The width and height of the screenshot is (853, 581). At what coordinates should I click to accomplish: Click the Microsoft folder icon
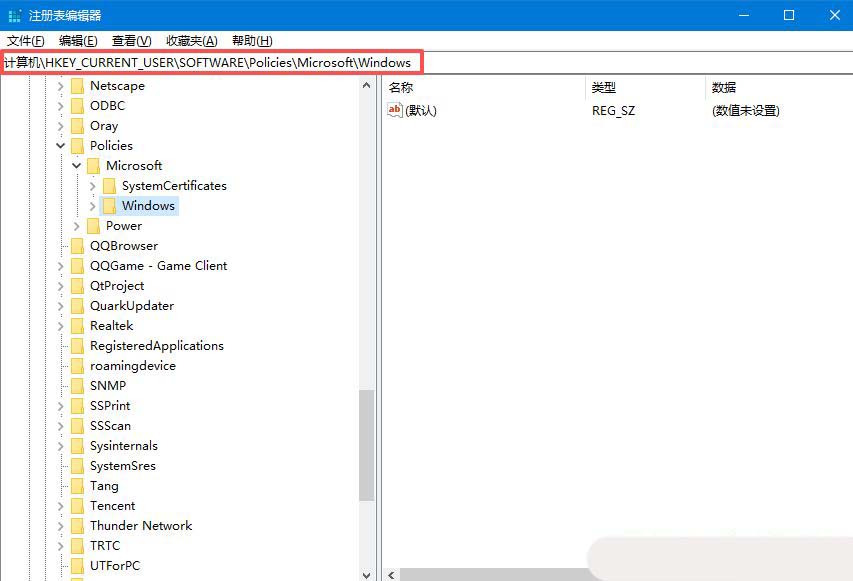click(x=94, y=166)
